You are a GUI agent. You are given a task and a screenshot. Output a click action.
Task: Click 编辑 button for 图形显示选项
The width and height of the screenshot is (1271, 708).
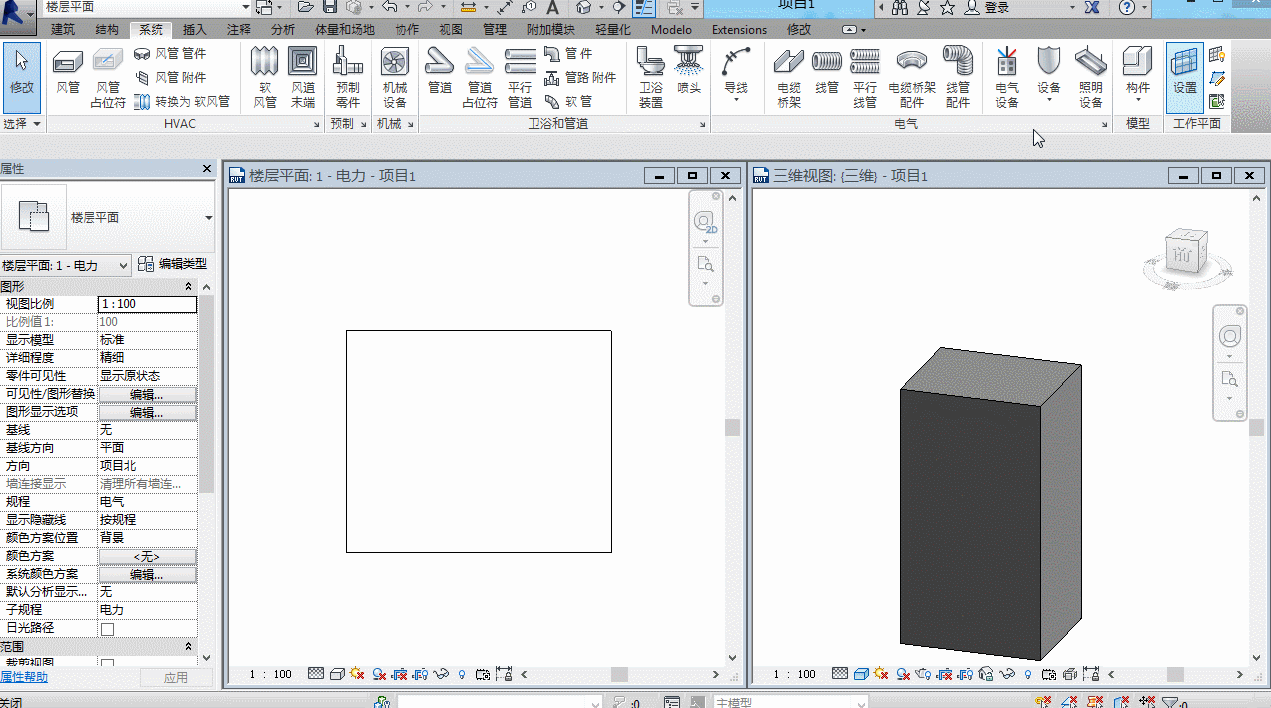pyautogui.click(x=147, y=413)
